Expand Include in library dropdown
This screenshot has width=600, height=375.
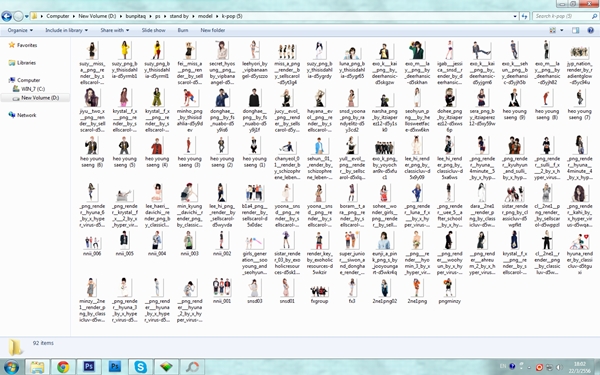(x=66, y=30)
